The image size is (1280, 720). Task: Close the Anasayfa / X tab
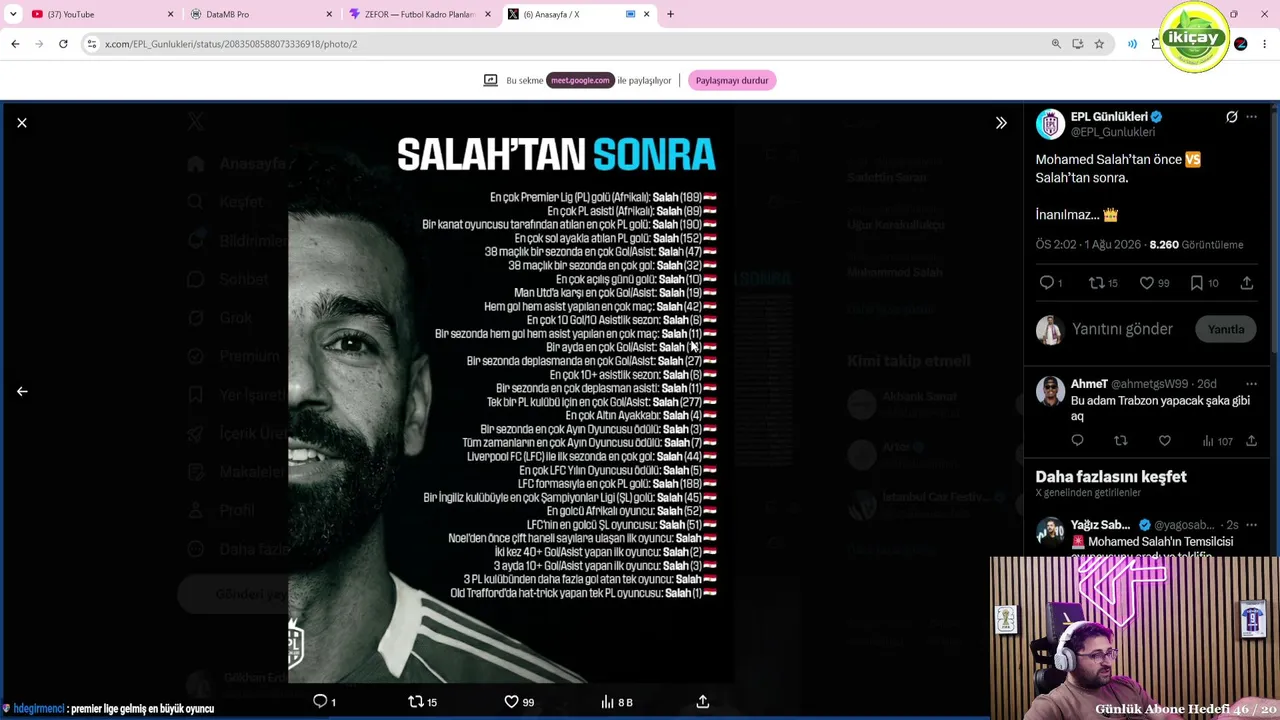(646, 14)
